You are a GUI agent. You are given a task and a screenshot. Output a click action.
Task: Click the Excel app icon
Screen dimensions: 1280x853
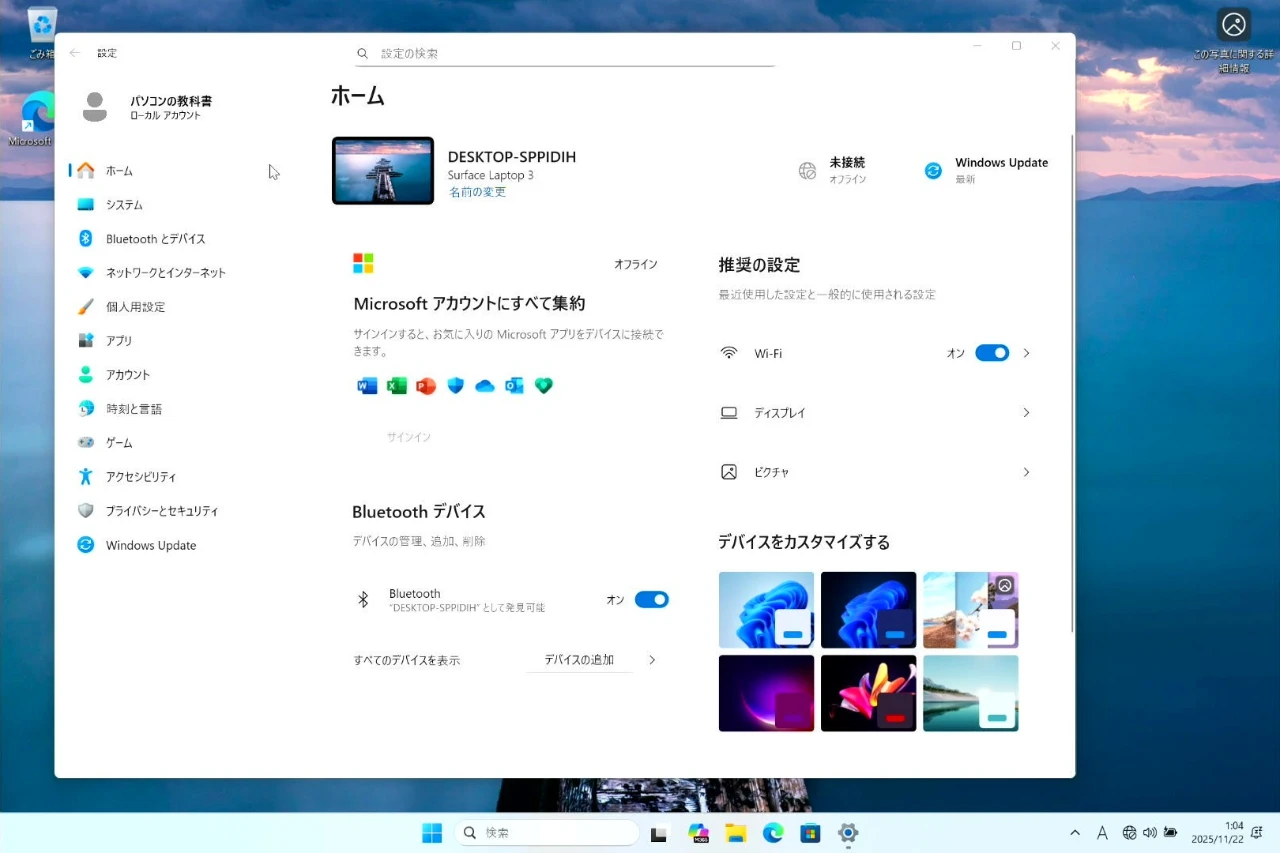pyautogui.click(x=397, y=386)
